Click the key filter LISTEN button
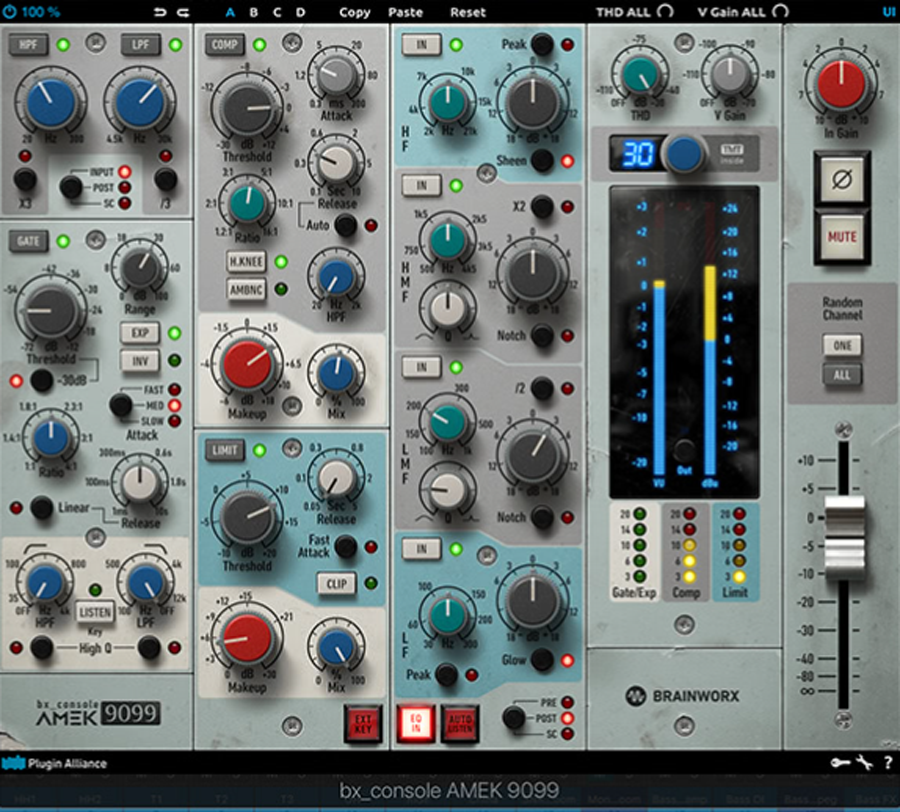Viewport: 900px width, 812px height. [95, 612]
